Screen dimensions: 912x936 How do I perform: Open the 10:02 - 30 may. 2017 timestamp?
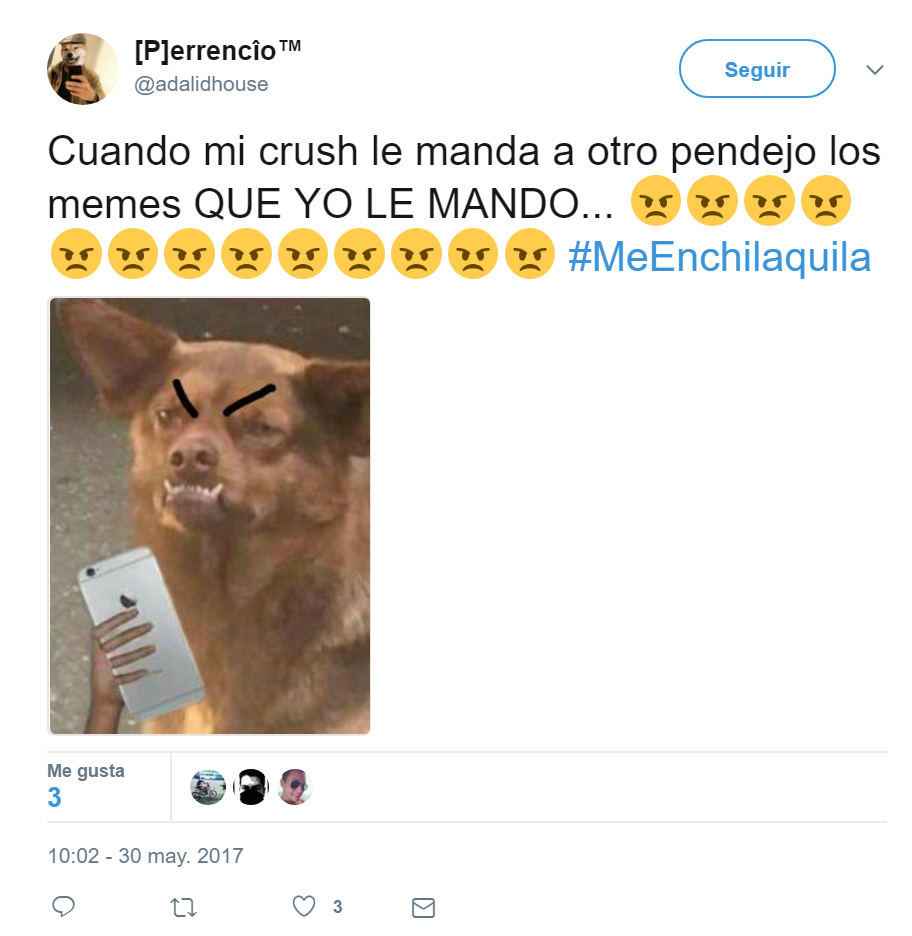click(x=146, y=855)
